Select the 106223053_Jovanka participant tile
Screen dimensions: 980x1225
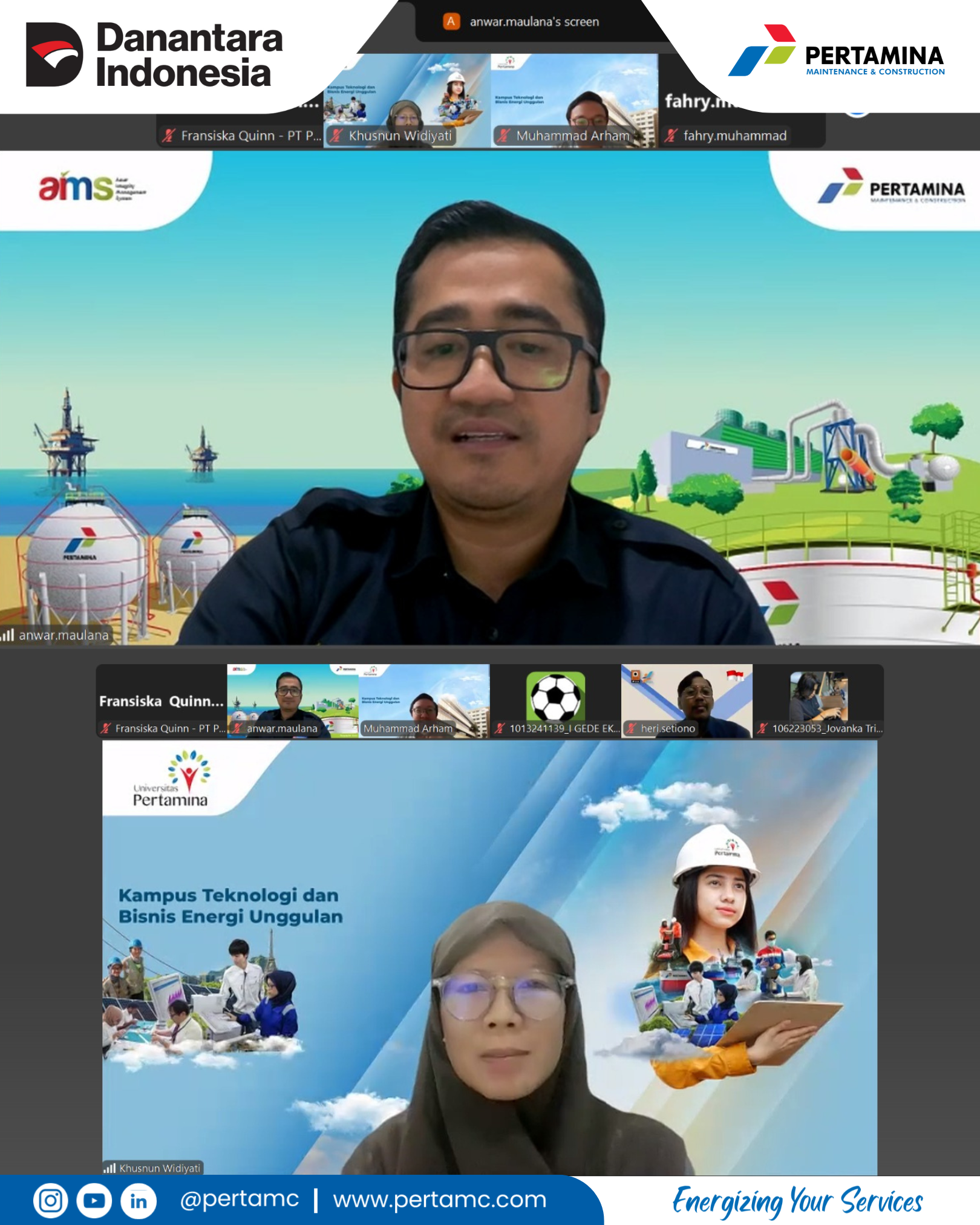818,701
